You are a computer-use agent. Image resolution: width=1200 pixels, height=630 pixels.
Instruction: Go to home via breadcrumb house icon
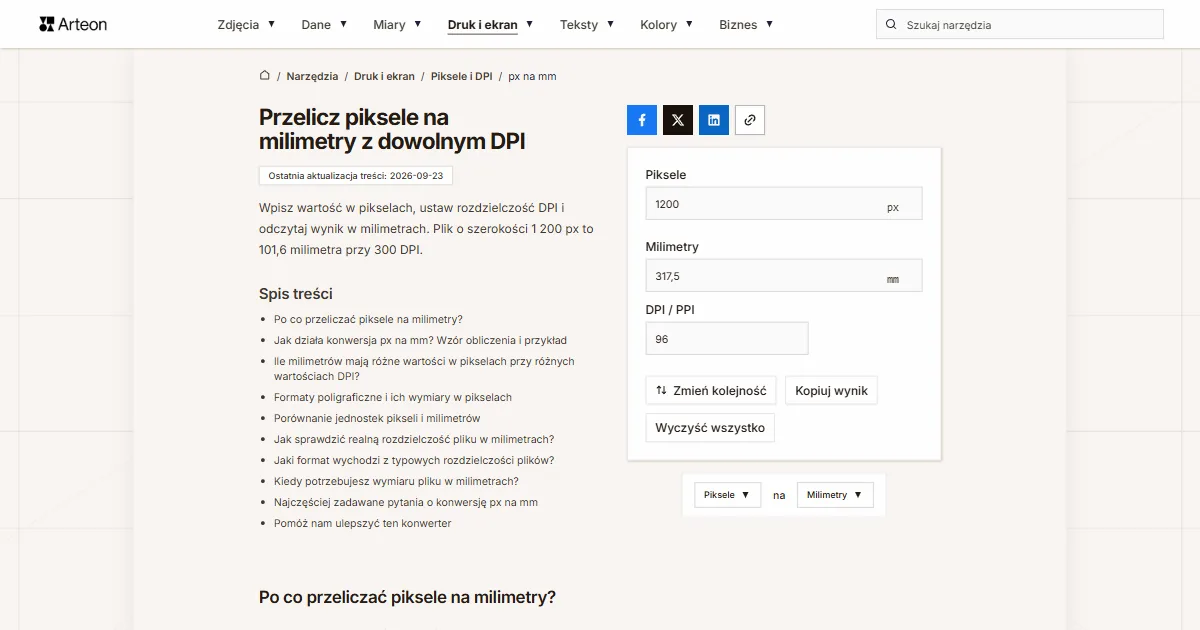click(265, 76)
